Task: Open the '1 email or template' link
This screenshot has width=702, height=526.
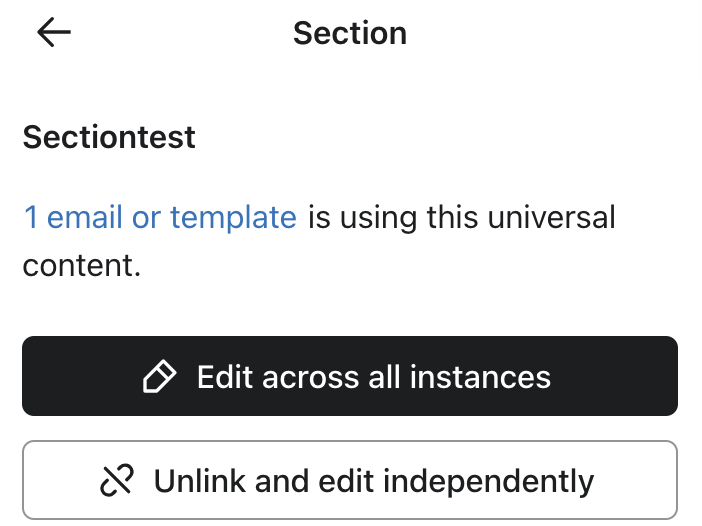Action: click(x=160, y=217)
